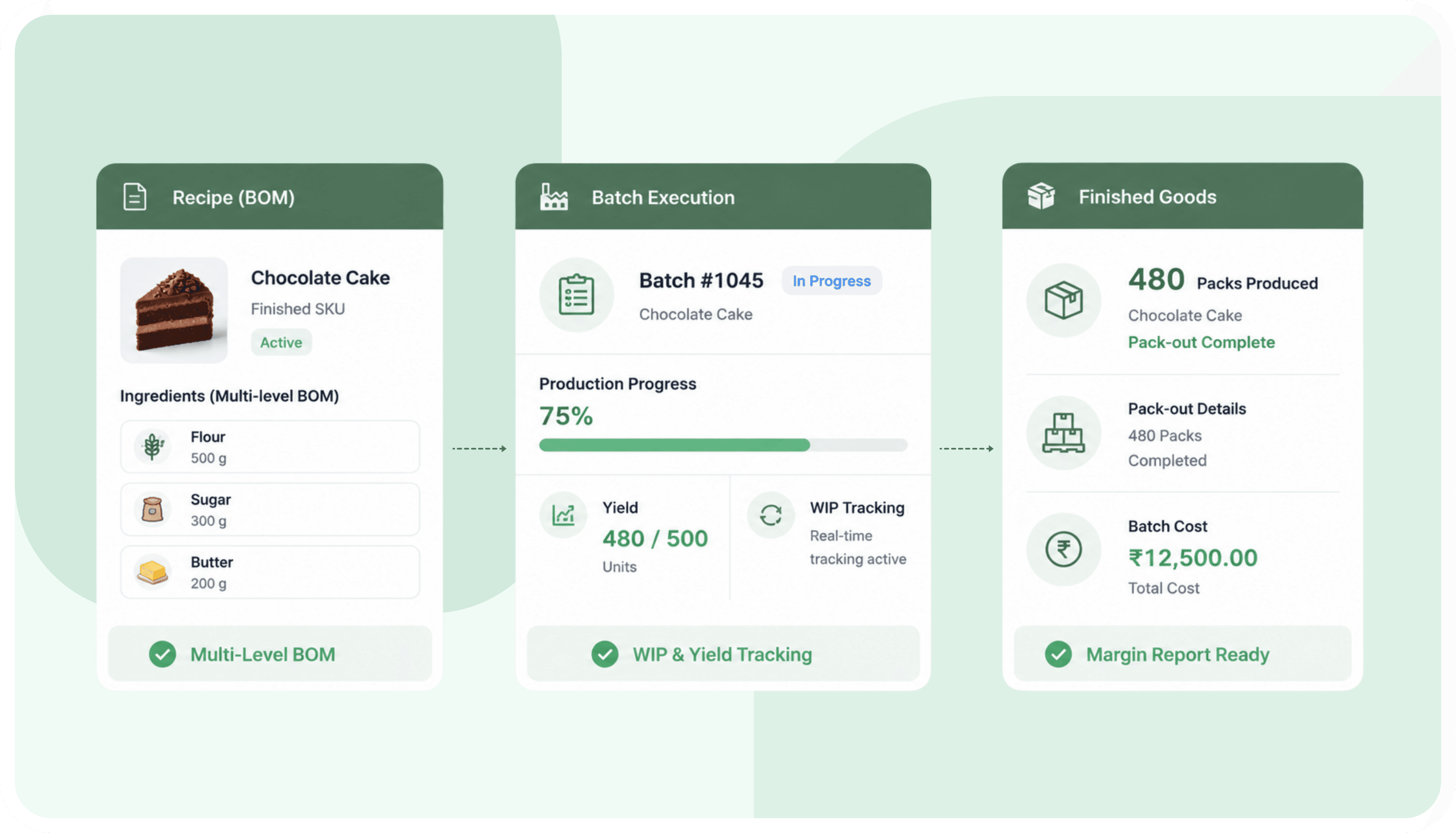The height and width of the screenshot is (833, 1456).
Task: Click the Batch Execution factory icon
Action: pos(554,197)
